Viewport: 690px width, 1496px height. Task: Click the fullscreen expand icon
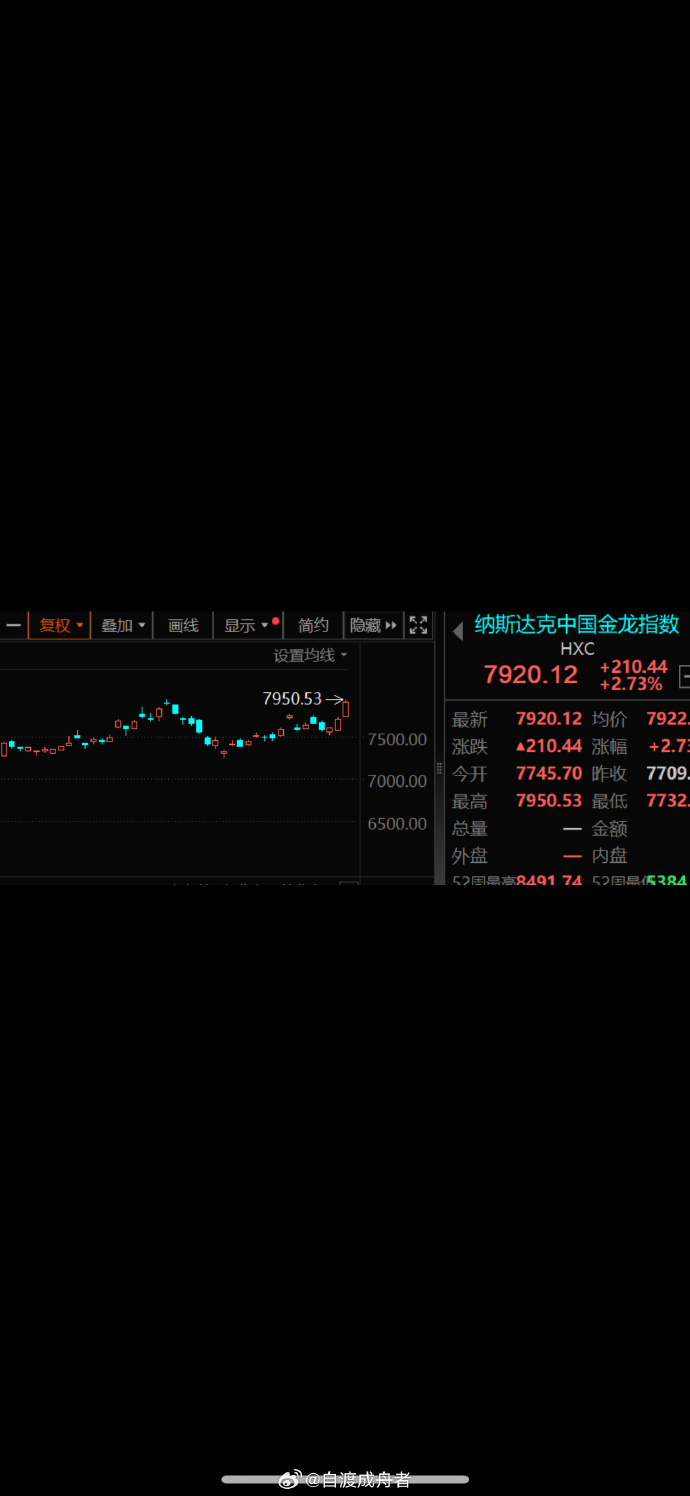pos(418,625)
